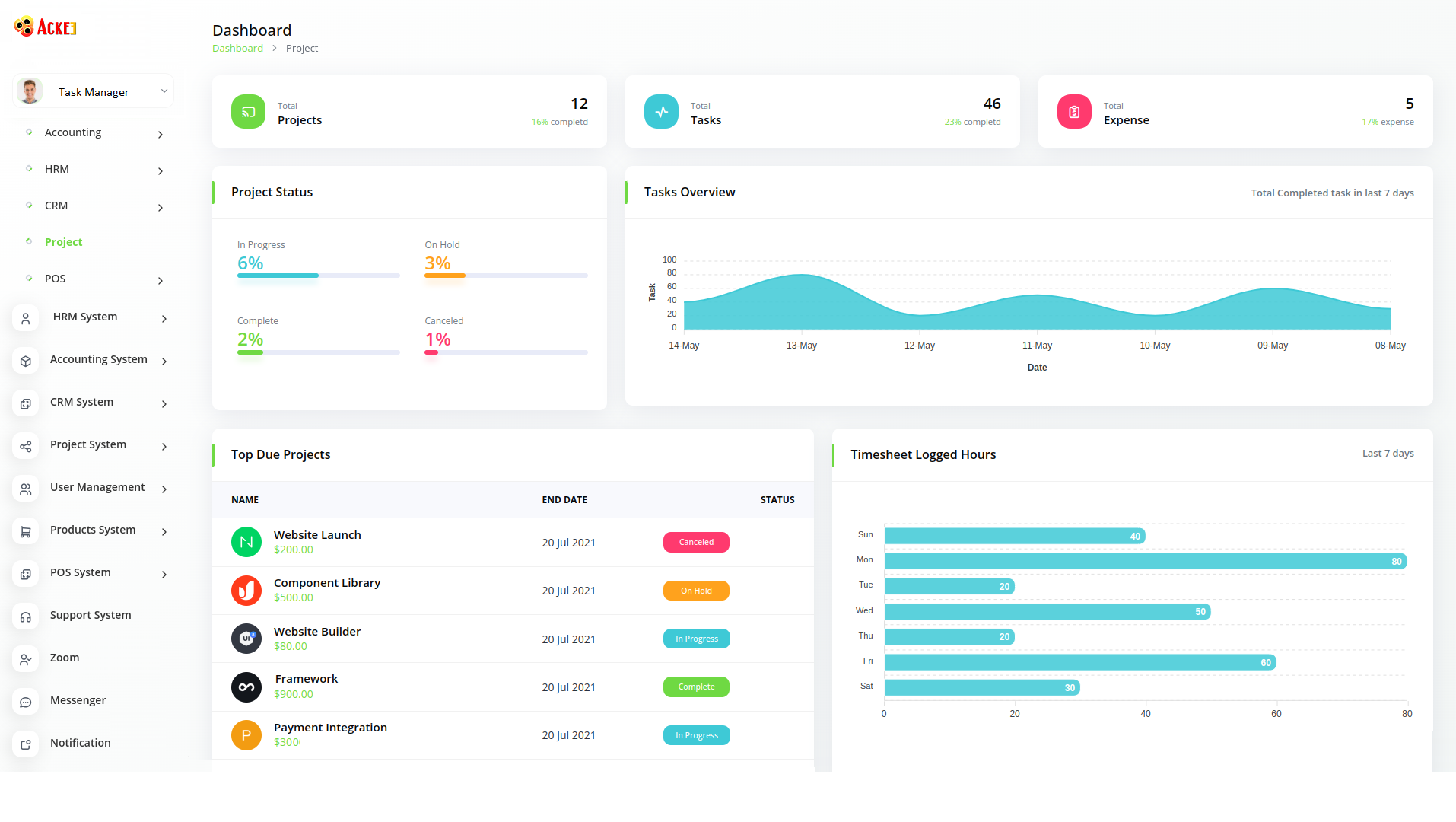The image size is (1456, 822).
Task: Expand the CRM System chevron
Action: (x=164, y=403)
